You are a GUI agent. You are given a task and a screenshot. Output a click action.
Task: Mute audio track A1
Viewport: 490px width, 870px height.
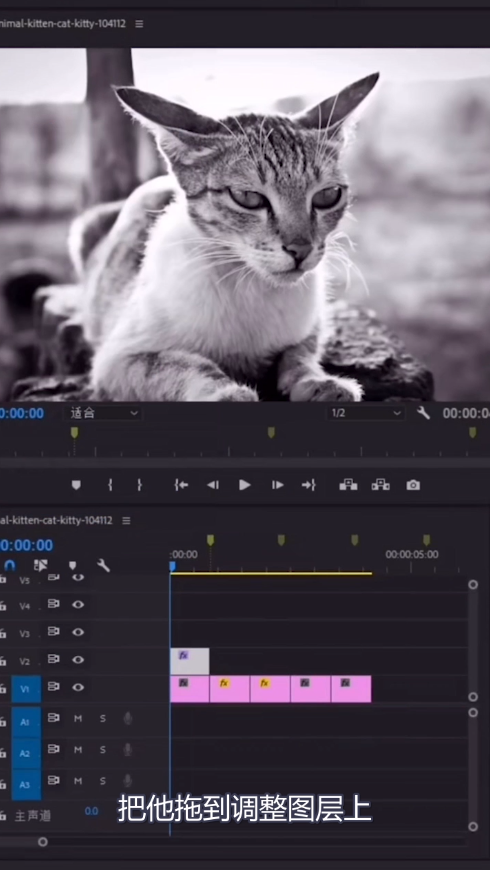[x=78, y=719]
